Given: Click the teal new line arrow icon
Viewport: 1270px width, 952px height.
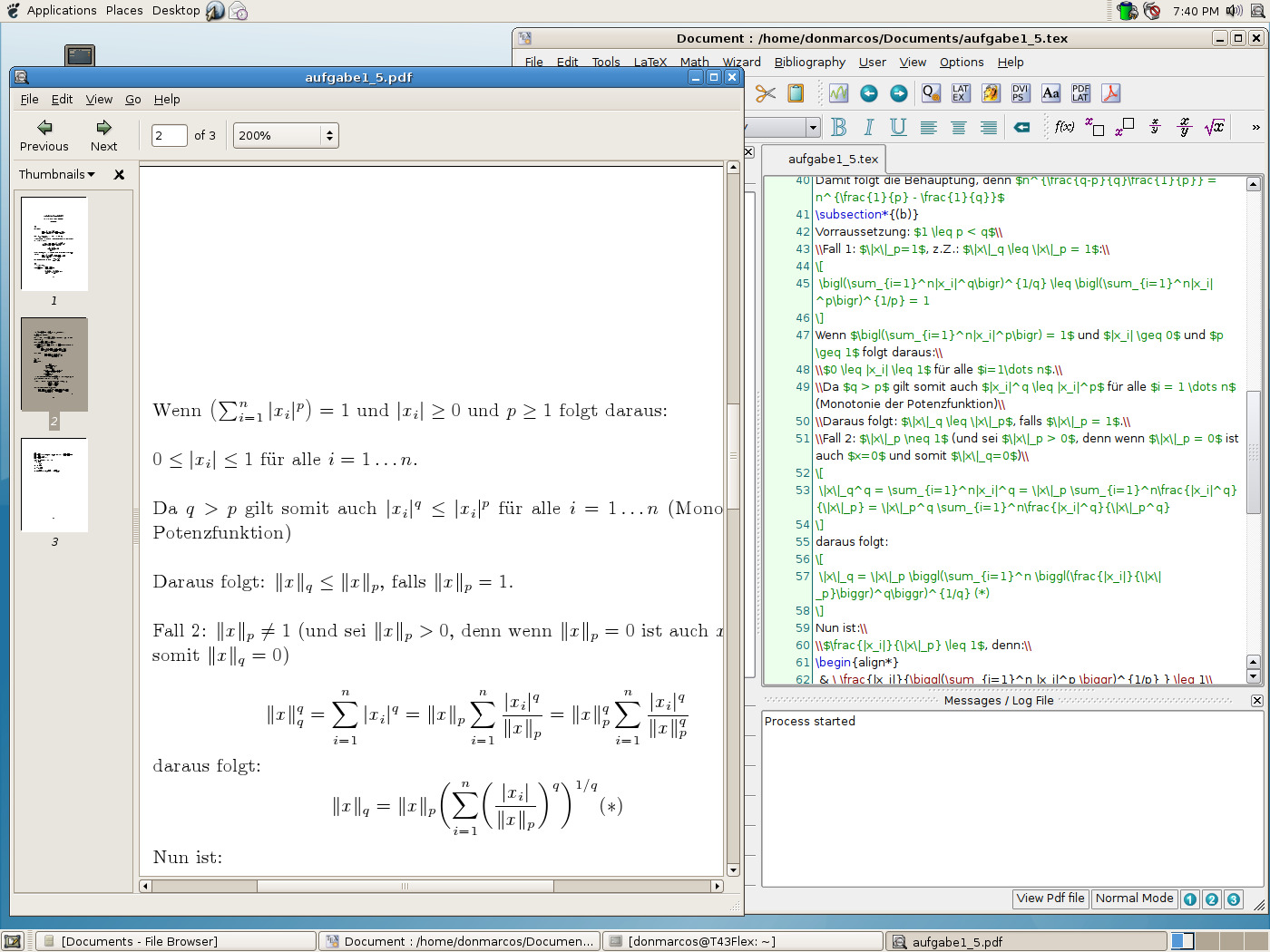Looking at the screenshot, I should 1021,128.
